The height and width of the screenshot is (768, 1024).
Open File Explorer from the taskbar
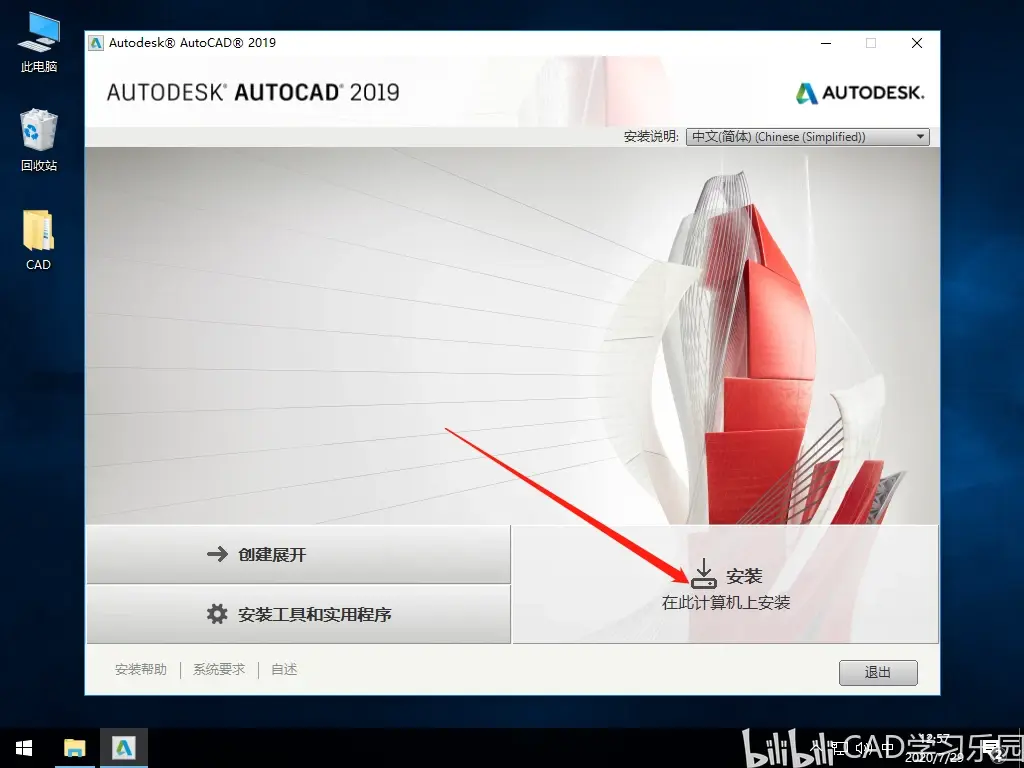tap(74, 748)
